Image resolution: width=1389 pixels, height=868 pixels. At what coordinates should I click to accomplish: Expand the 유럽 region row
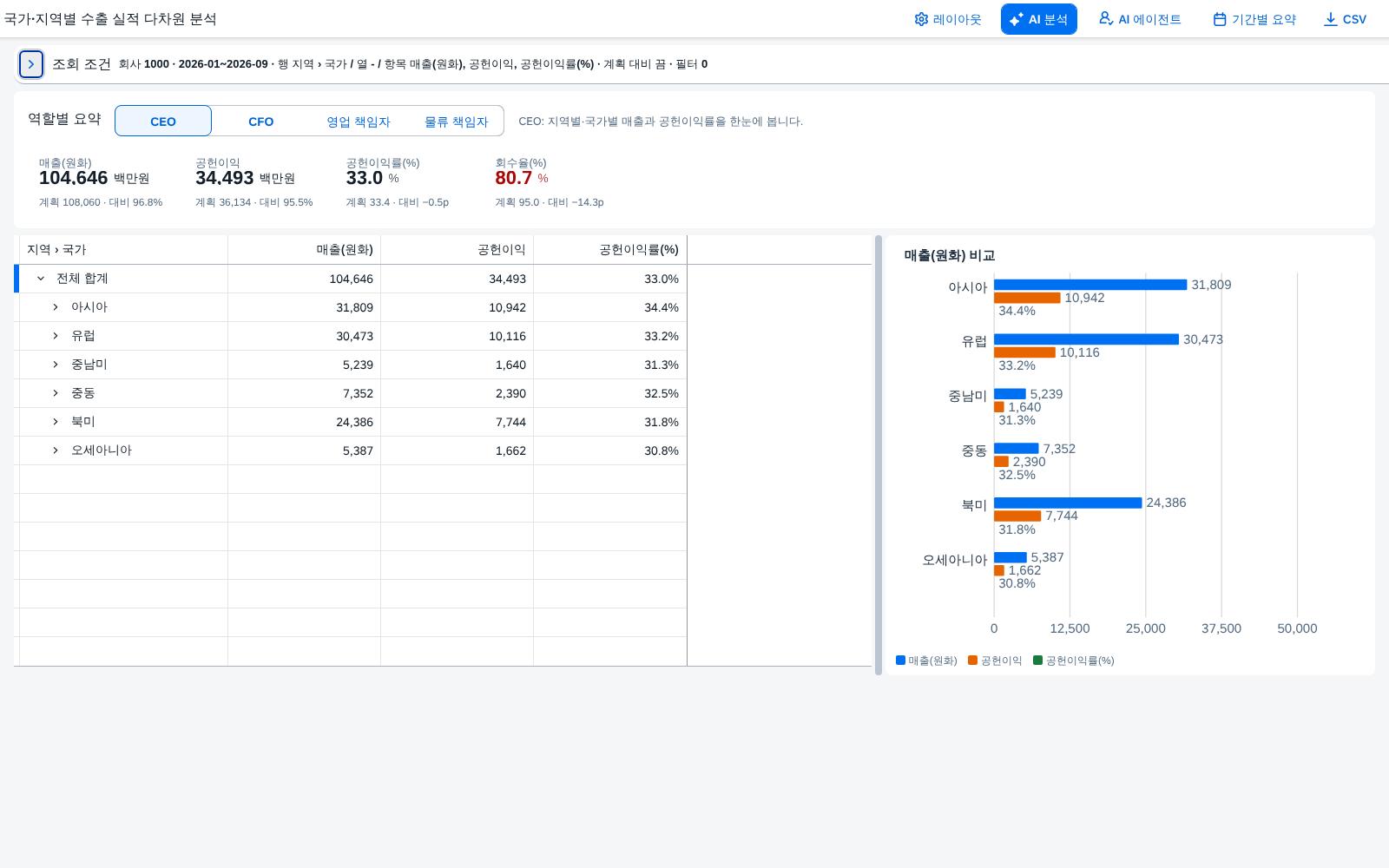click(x=56, y=336)
